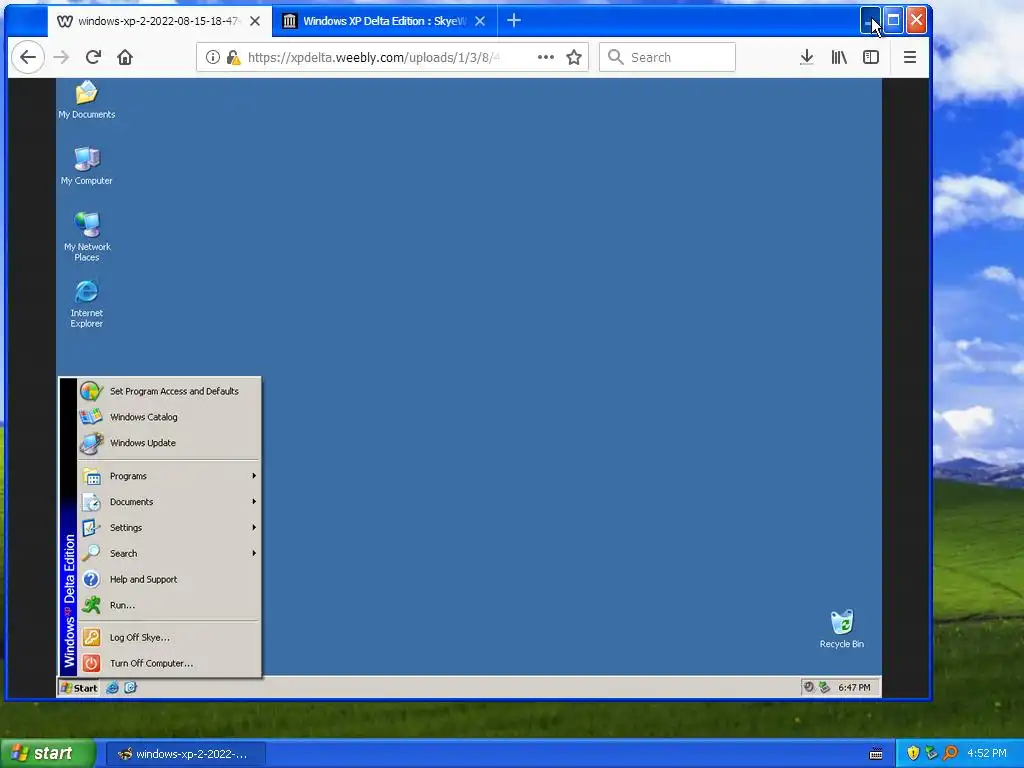Viewport: 1024px width, 768px height.
Task: Choose Turn Off Computer...
Action: click(169, 664)
